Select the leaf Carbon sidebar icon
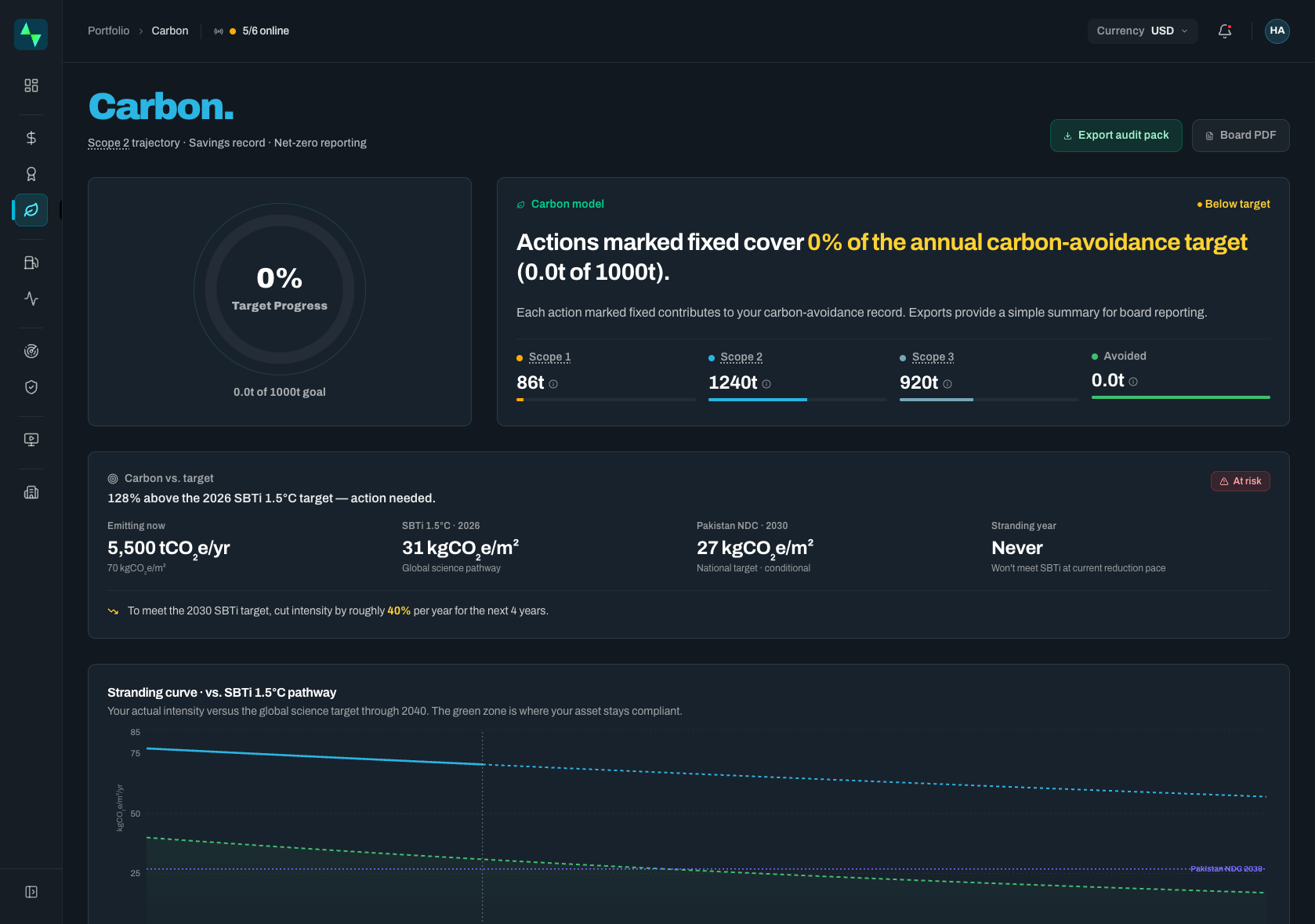 click(31, 210)
